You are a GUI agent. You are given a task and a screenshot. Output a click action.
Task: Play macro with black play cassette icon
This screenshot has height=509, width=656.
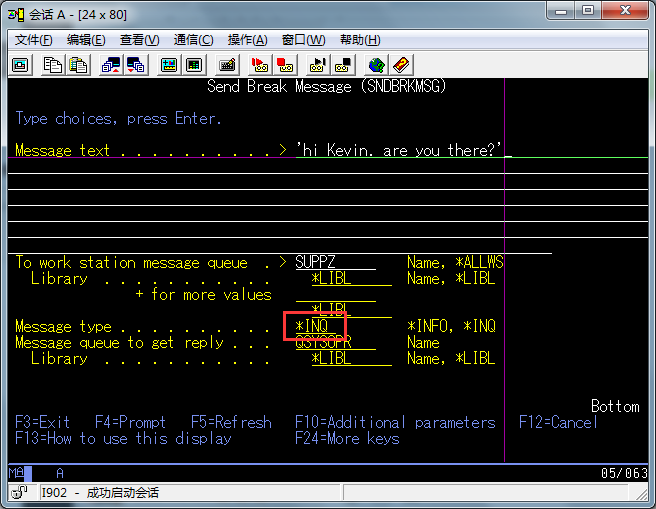point(318,65)
